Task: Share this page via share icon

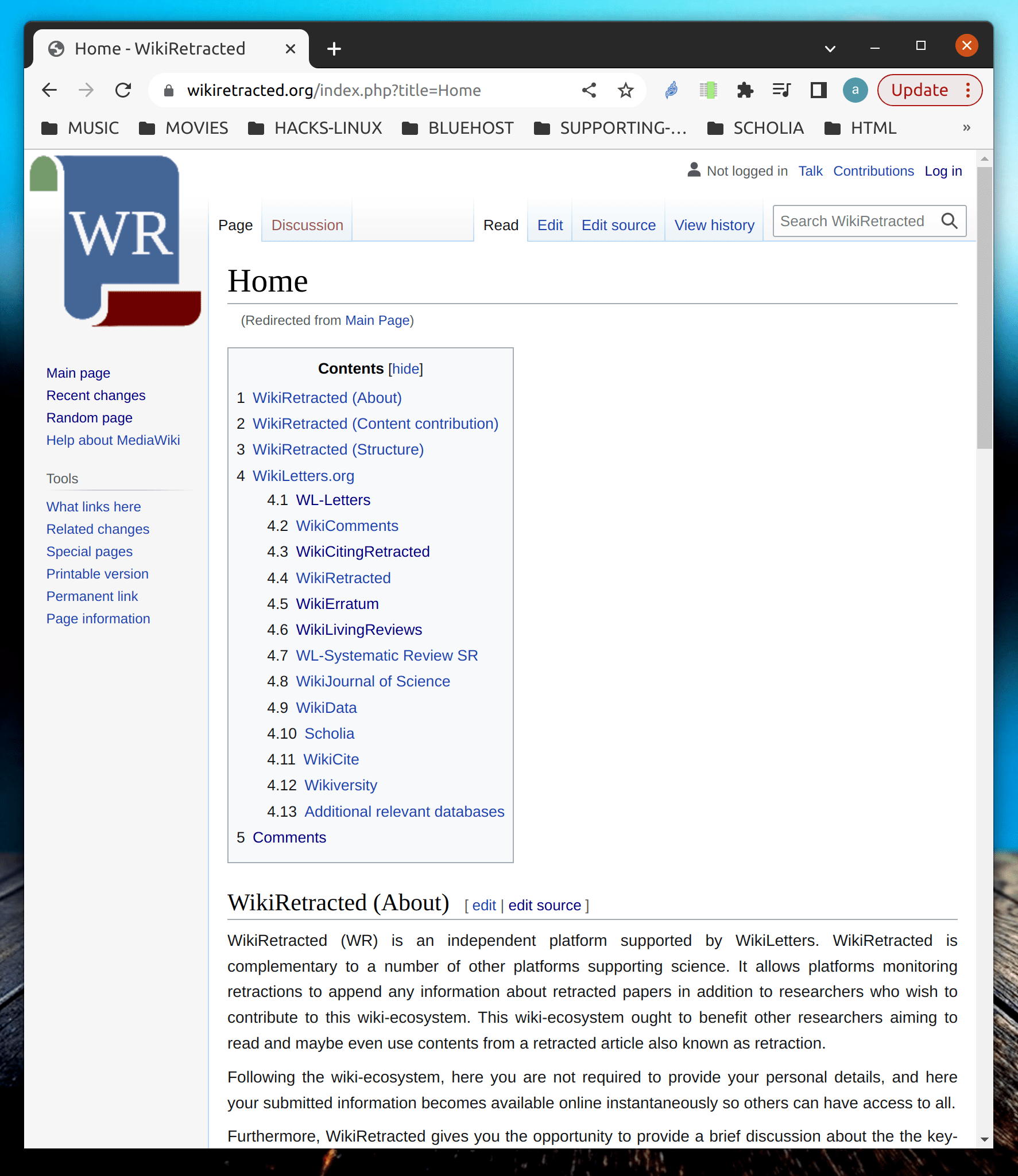Action: tap(589, 90)
